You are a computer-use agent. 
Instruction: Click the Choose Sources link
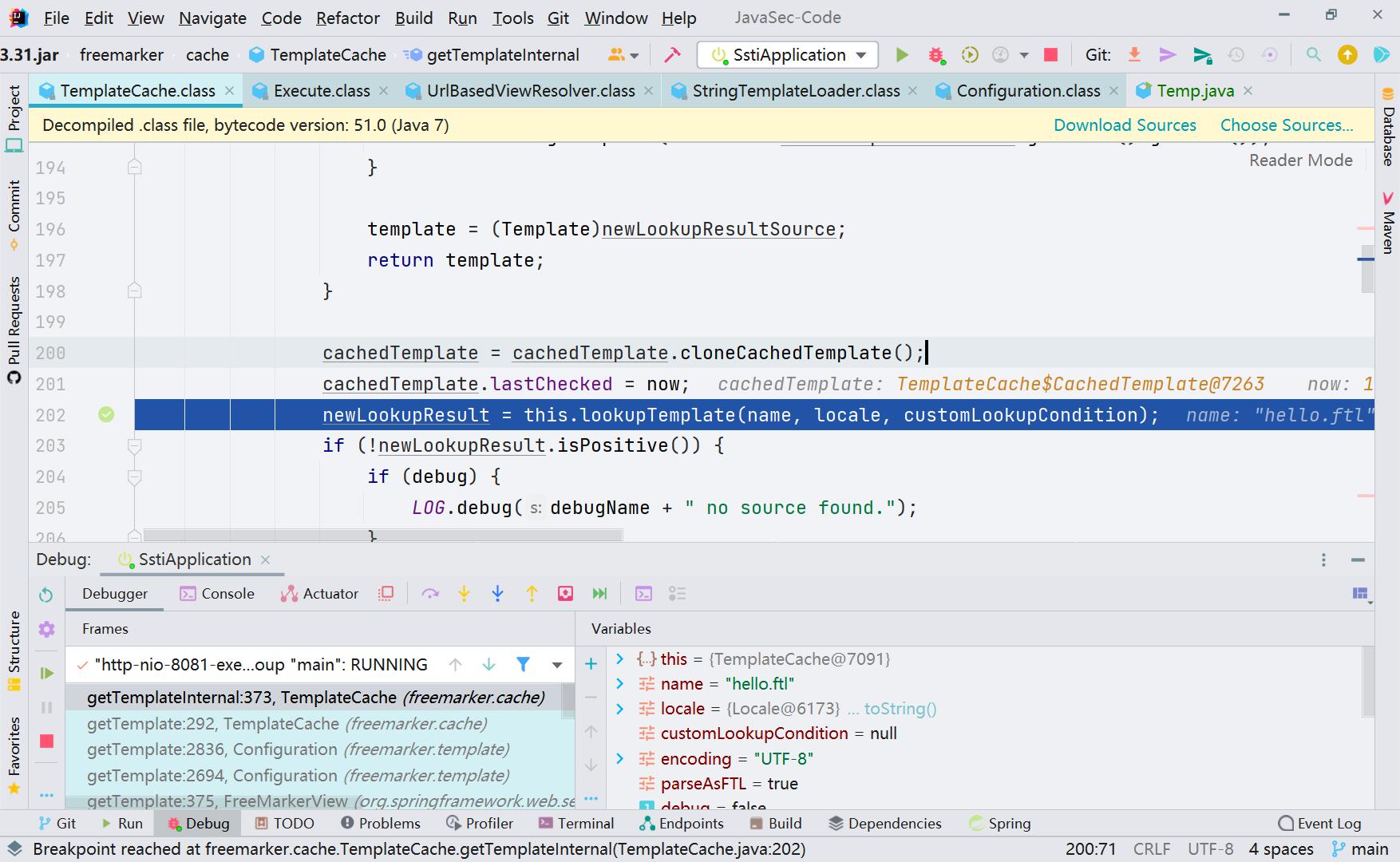[x=1286, y=125]
